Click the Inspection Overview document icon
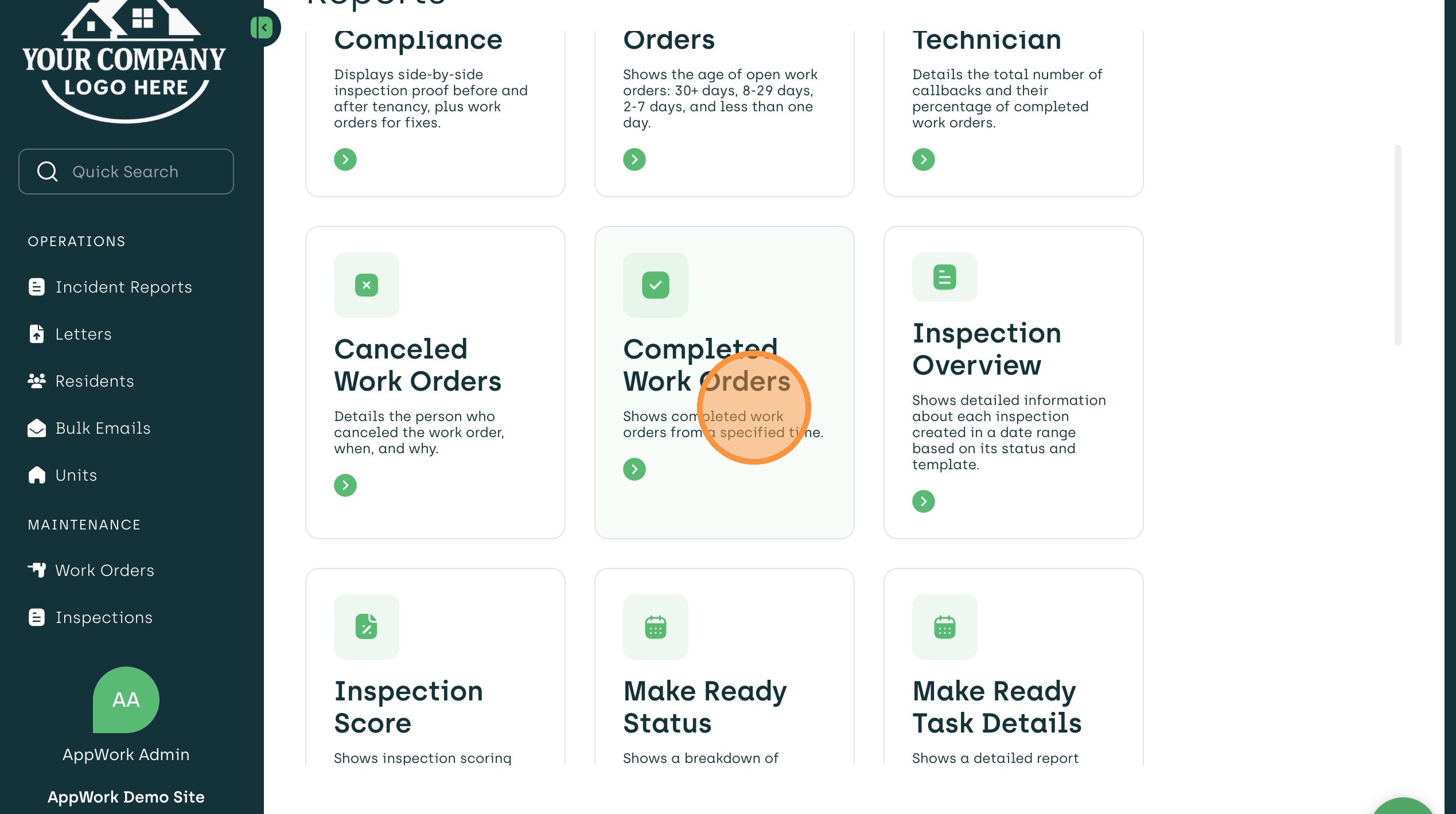1456x814 pixels. pos(944,277)
